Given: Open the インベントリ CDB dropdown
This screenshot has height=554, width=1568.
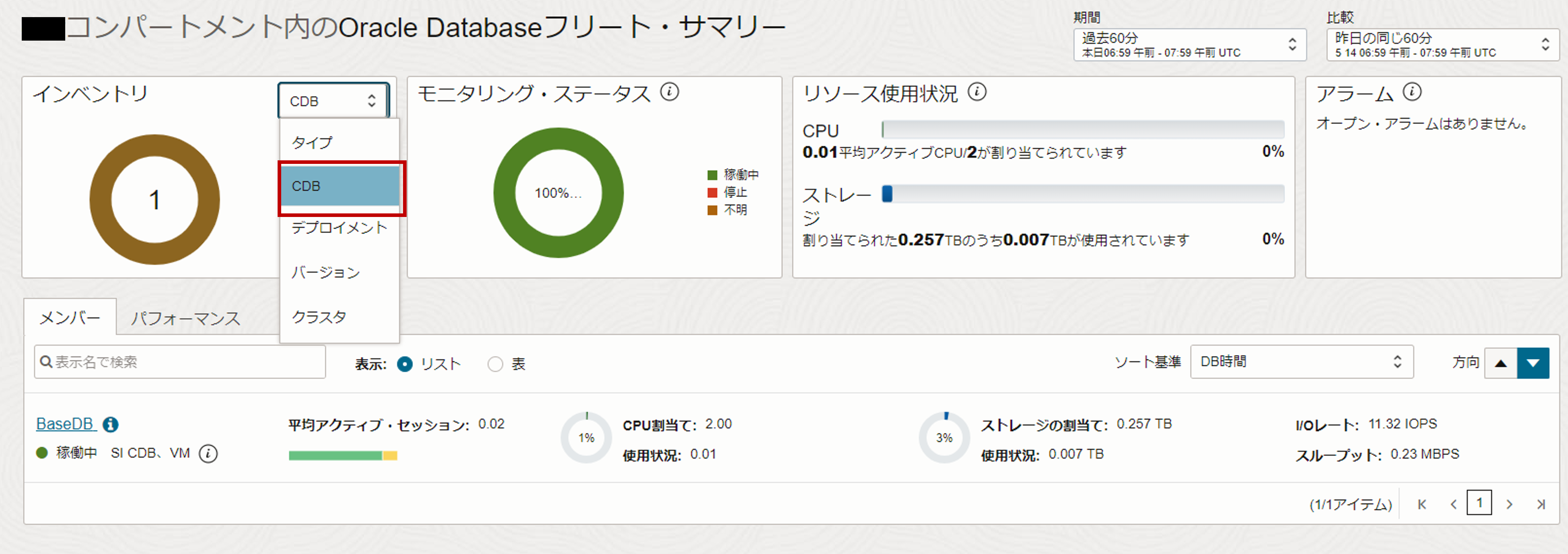Looking at the screenshot, I should pos(334,100).
